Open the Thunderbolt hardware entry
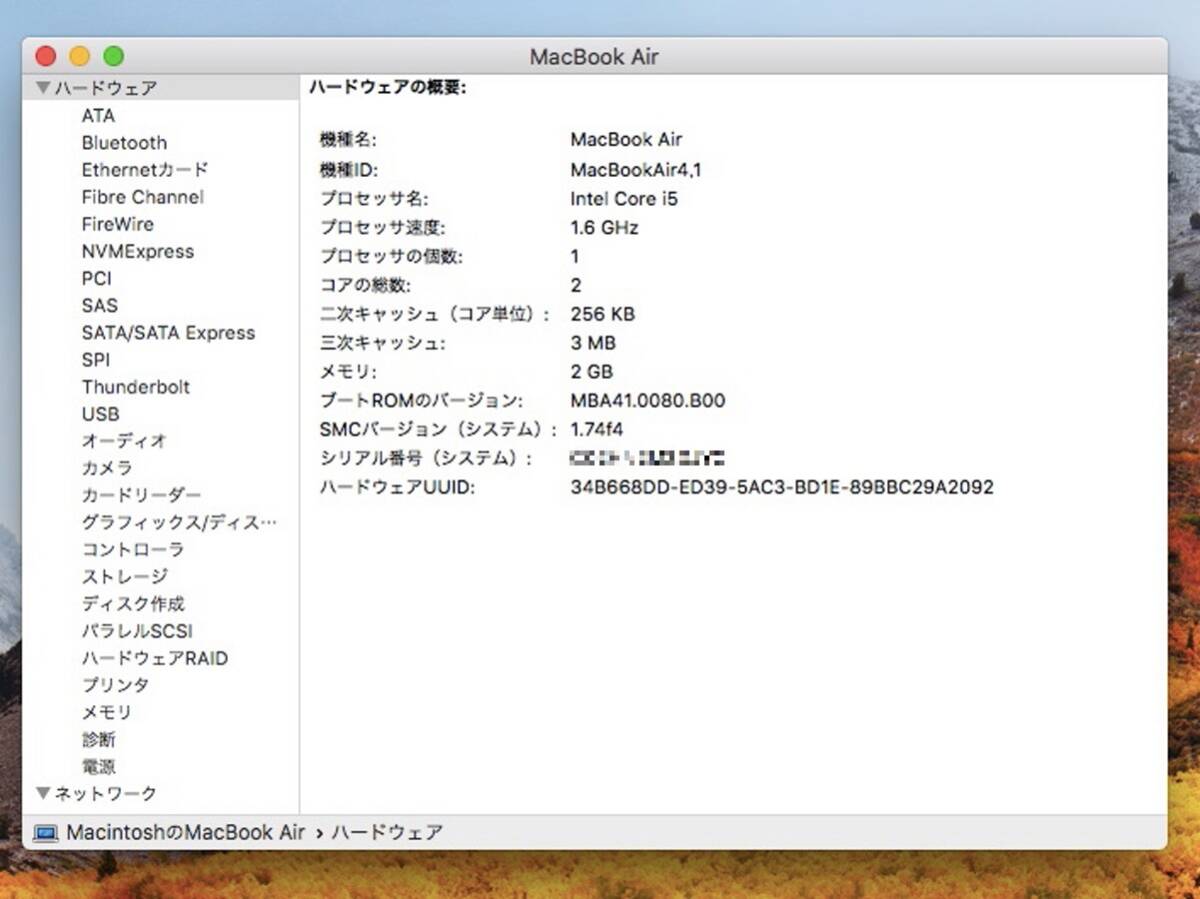Viewport: 1200px width, 899px height. tap(135, 387)
